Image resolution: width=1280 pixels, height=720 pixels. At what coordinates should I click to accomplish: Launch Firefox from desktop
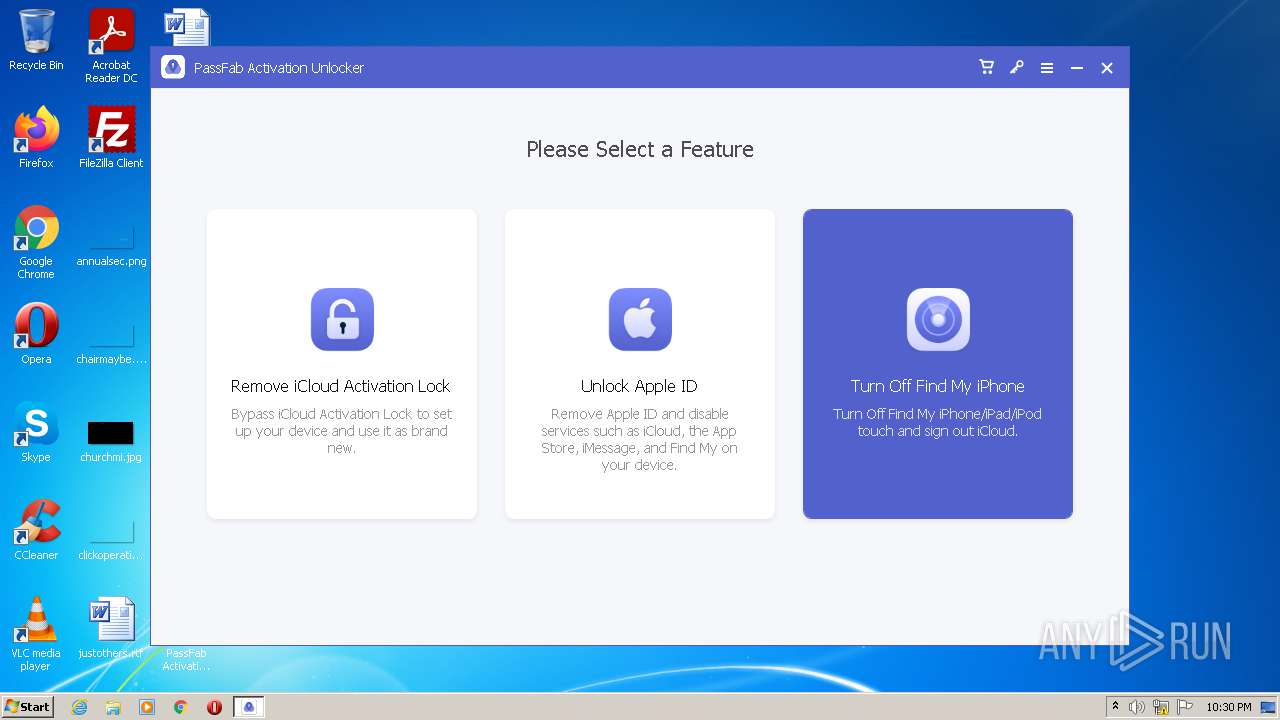click(36, 138)
